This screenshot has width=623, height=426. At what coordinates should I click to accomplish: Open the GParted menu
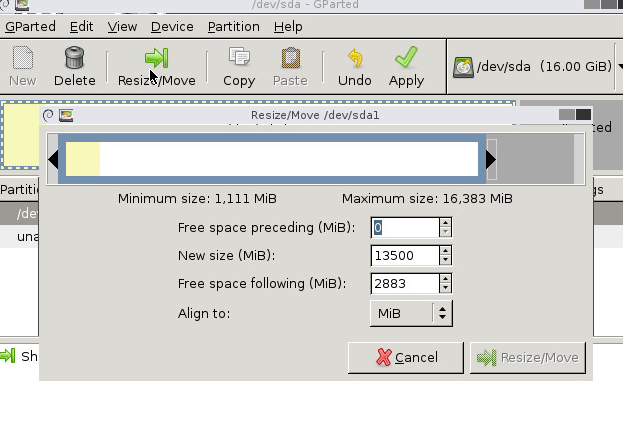tap(30, 27)
